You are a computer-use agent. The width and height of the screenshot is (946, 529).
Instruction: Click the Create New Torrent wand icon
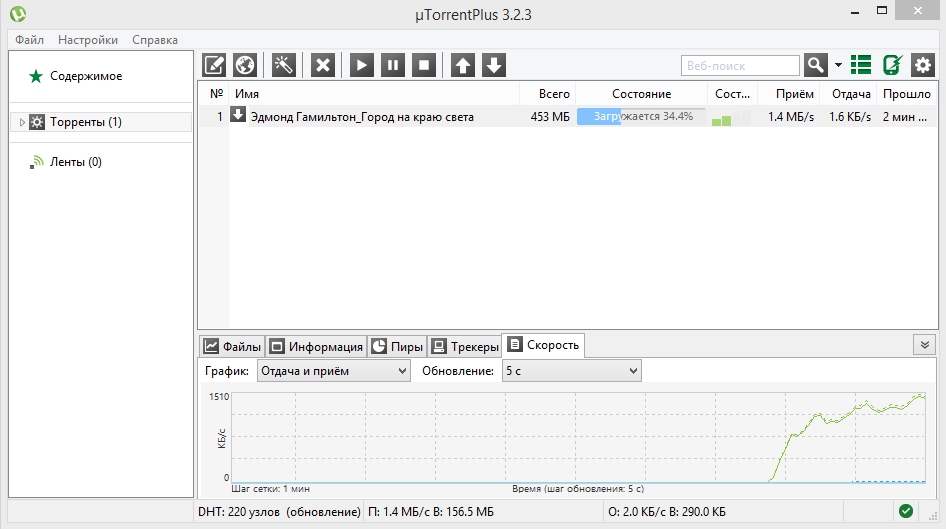pyautogui.click(x=283, y=65)
